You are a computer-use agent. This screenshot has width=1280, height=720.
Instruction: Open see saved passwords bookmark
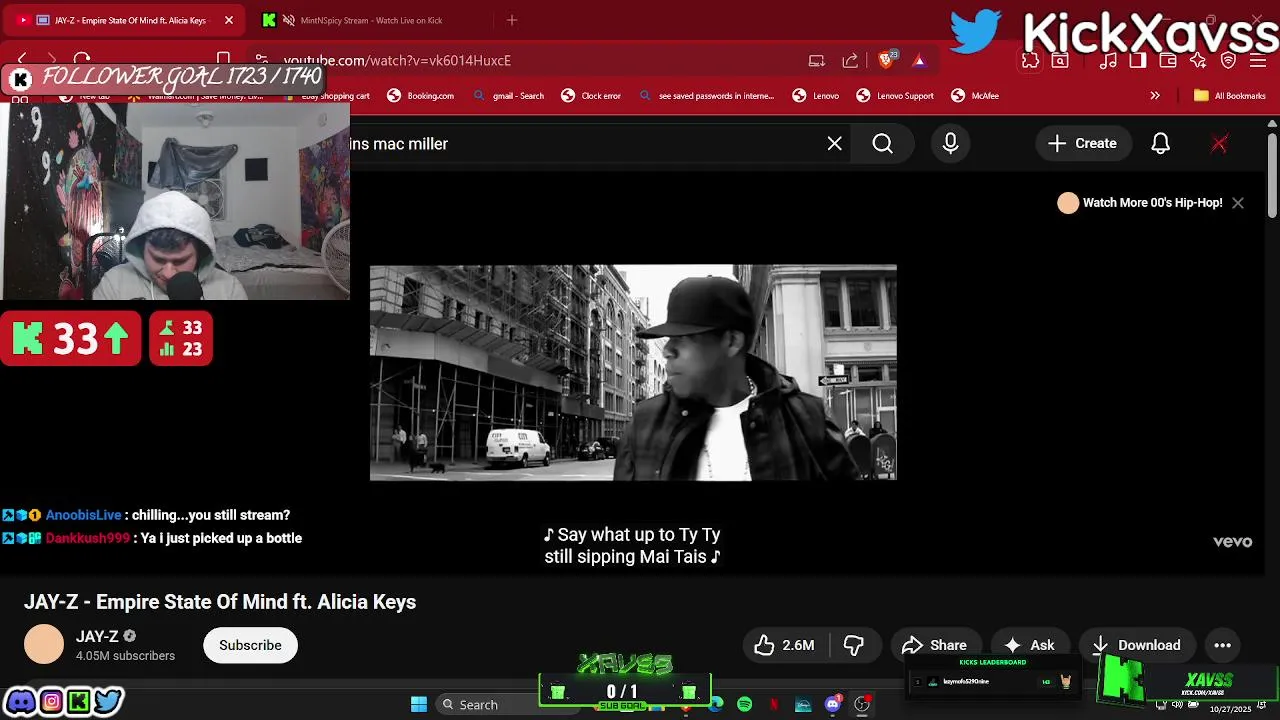click(x=707, y=96)
